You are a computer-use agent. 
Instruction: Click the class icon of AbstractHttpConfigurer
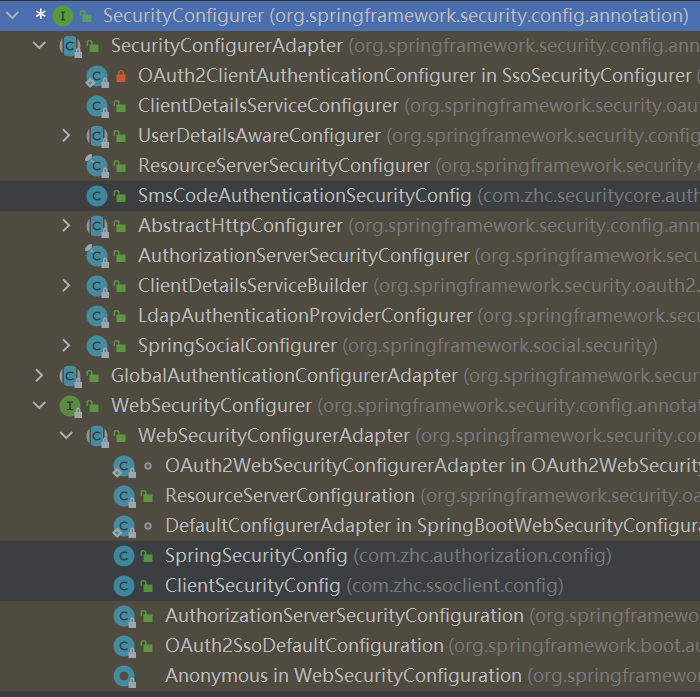tap(97, 226)
